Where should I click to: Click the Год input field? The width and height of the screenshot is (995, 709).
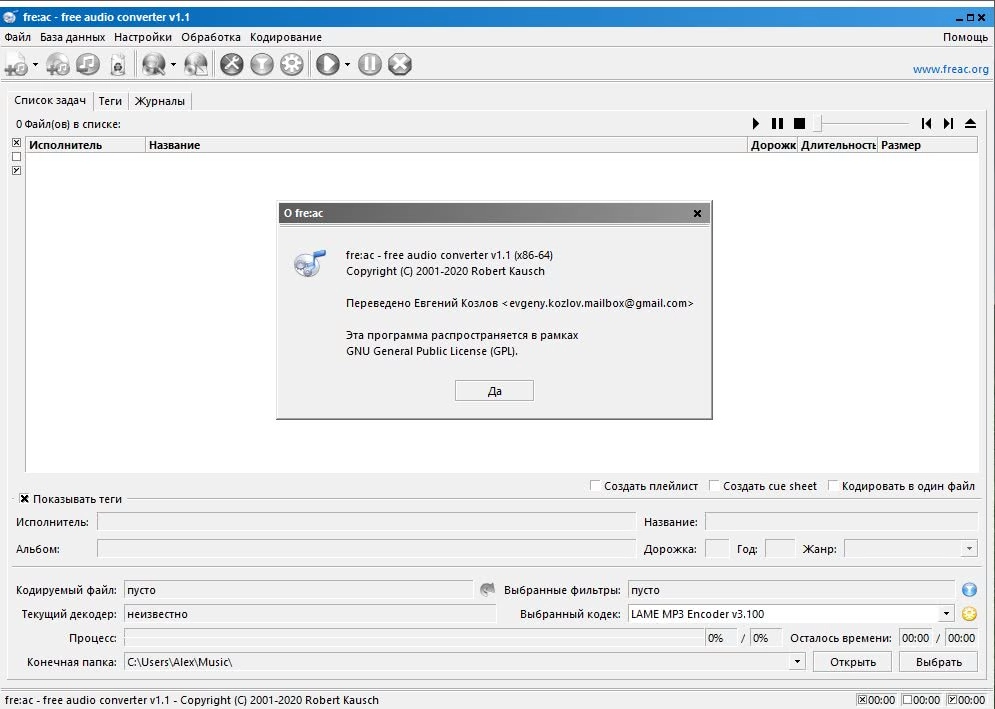tap(780, 548)
